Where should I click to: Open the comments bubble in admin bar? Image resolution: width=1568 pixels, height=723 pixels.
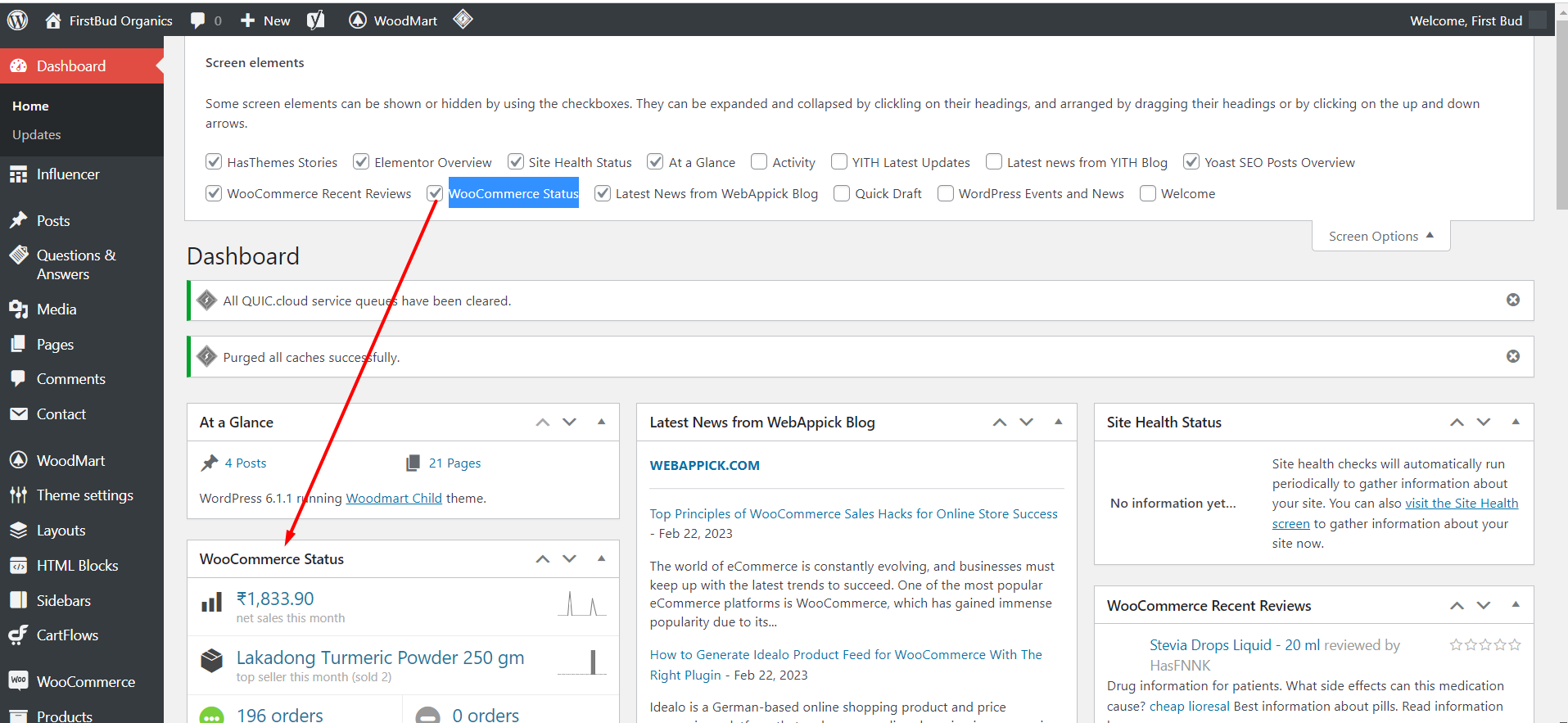click(198, 20)
